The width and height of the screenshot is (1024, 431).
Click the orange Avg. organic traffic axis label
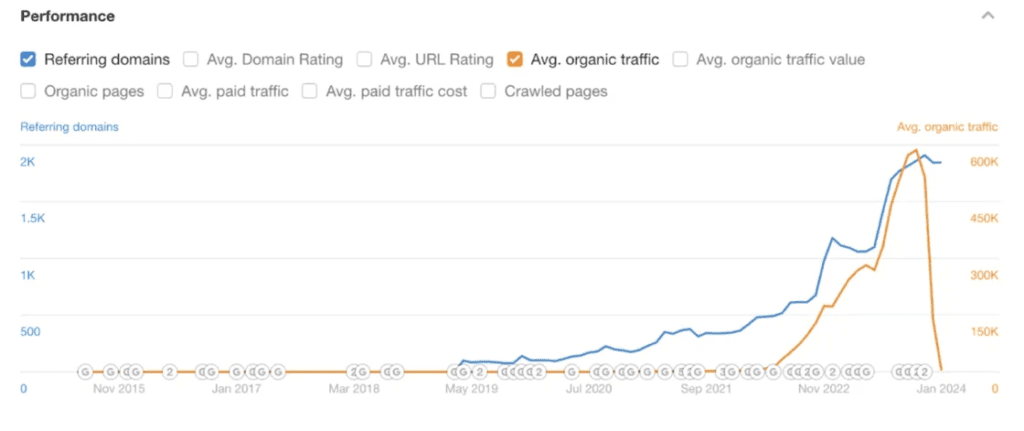pyautogui.click(x=947, y=127)
